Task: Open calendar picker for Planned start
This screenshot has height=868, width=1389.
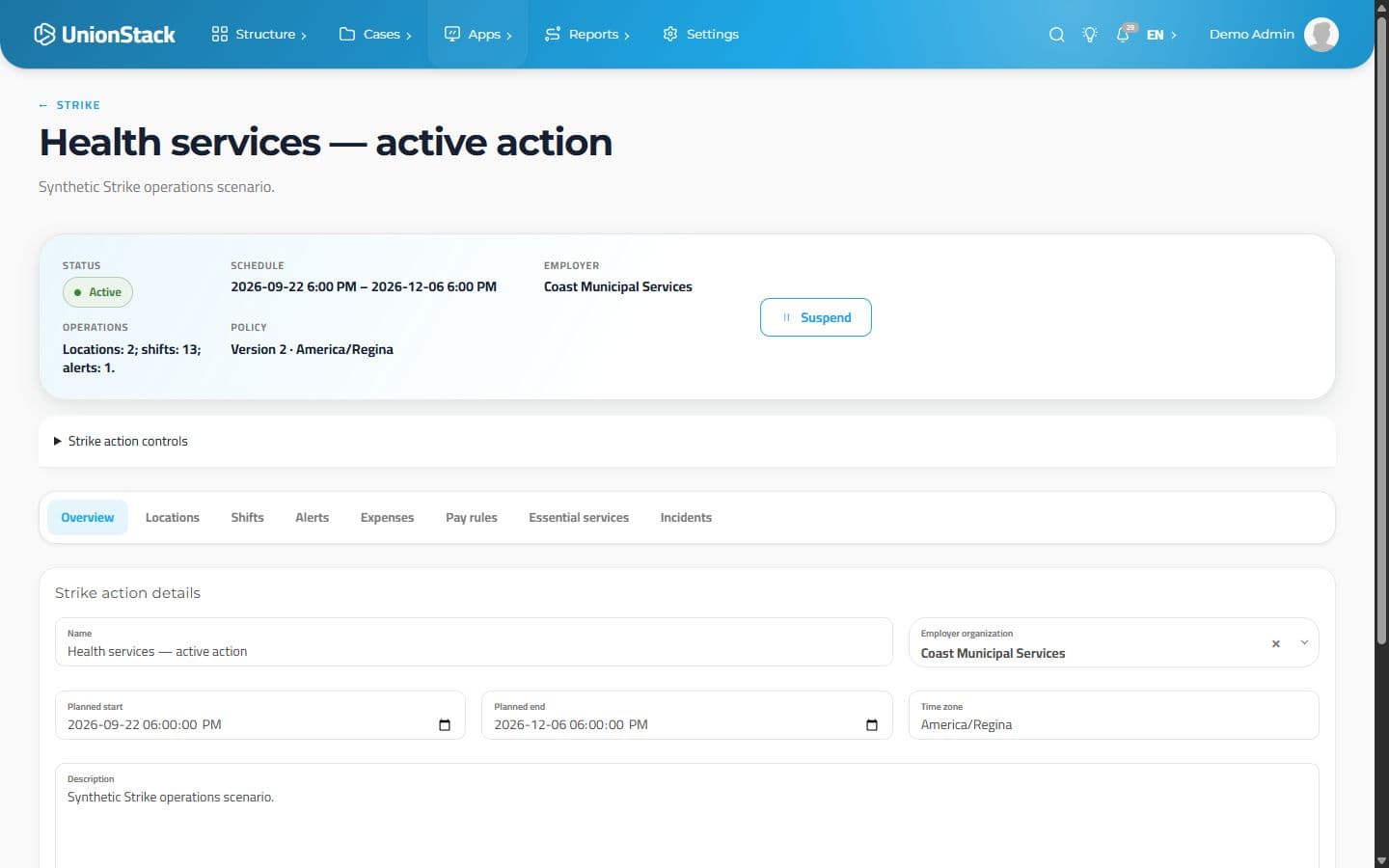Action: (x=445, y=725)
